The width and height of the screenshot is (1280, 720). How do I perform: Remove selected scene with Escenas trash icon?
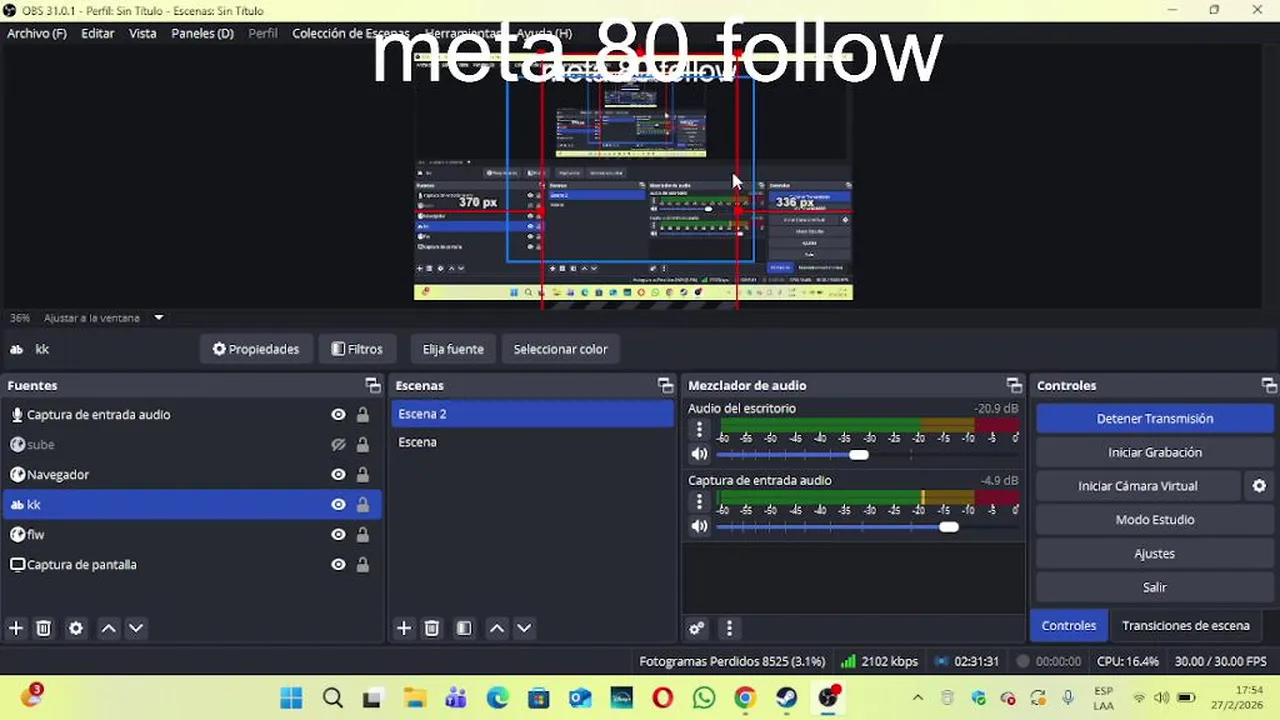tap(432, 628)
